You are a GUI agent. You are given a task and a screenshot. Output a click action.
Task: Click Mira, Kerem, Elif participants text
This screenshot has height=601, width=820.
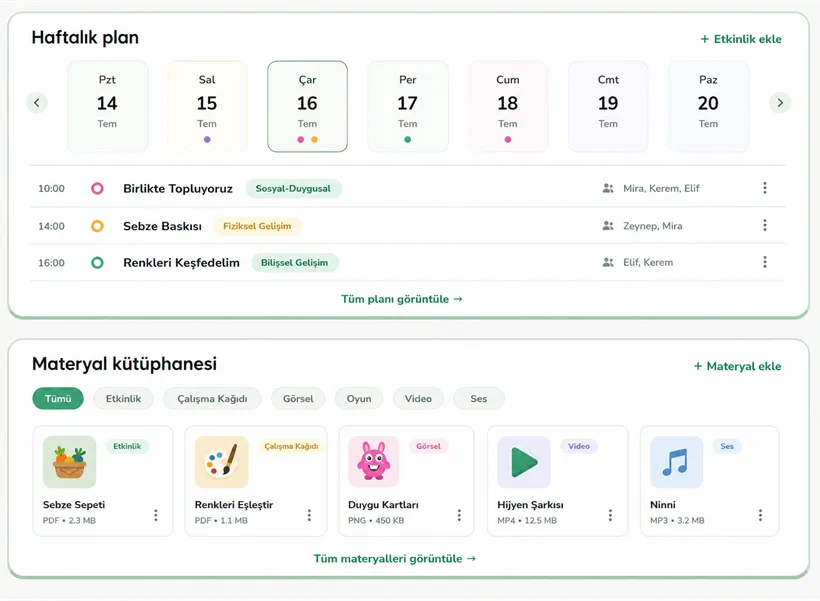point(661,188)
